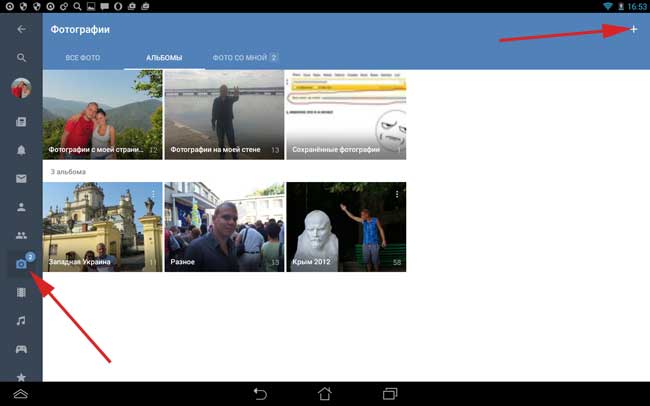Screen dimensions: 650x406
Task: Open the videos film strip icon
Action: 21,293
